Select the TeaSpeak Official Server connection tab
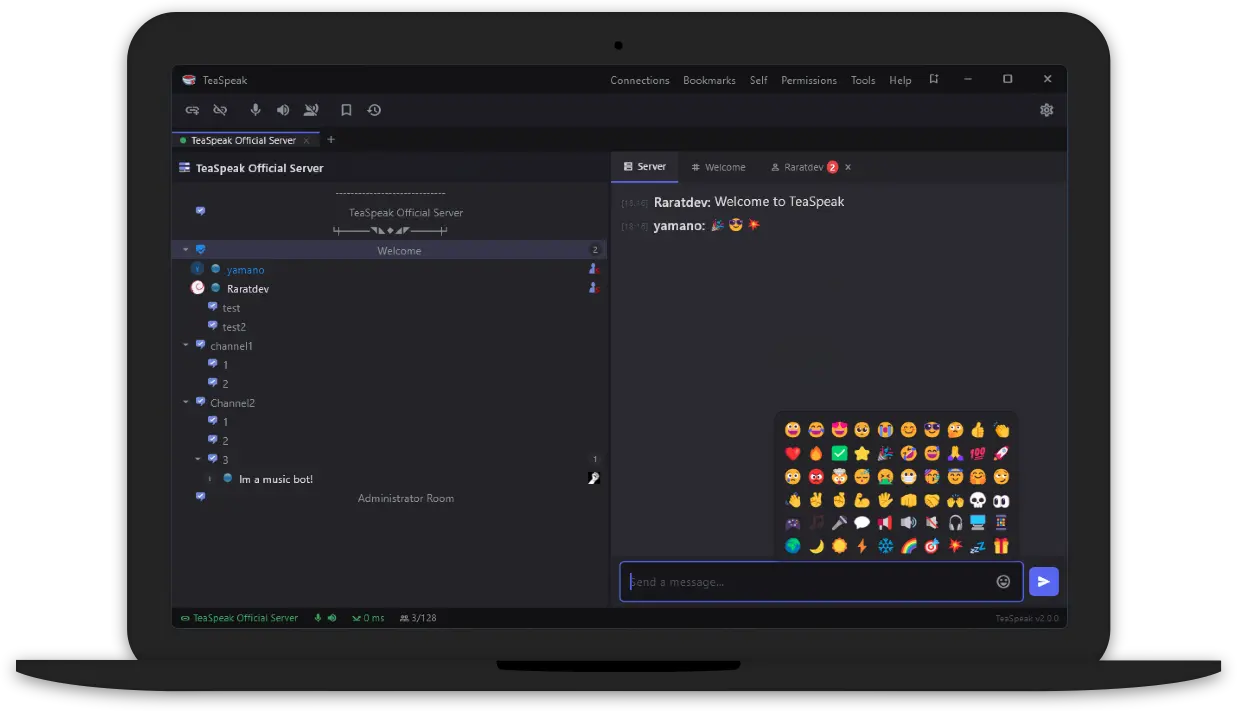This screenshot has width=1237, height=711. [243, 140]
